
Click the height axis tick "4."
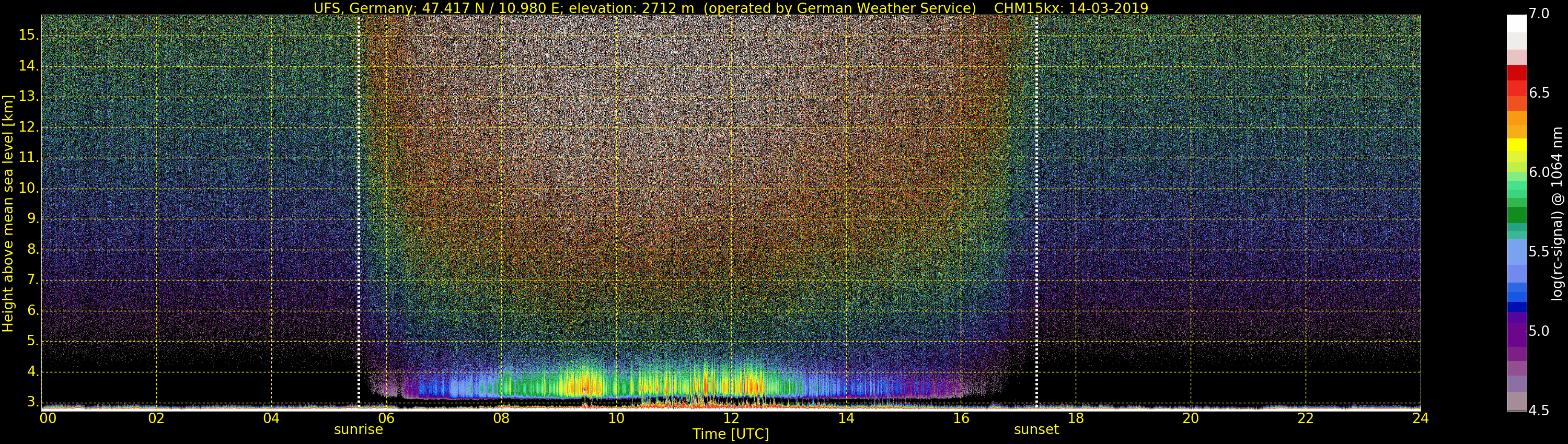[x=32, y=371]
